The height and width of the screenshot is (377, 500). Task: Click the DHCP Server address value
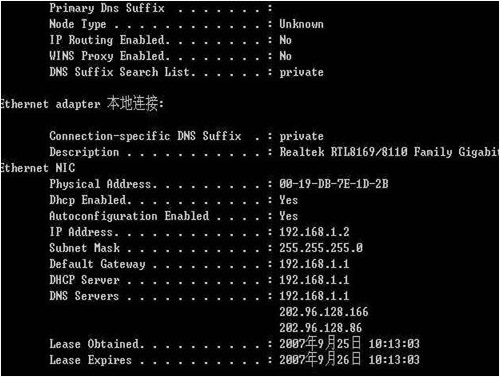tap(314, 280)
